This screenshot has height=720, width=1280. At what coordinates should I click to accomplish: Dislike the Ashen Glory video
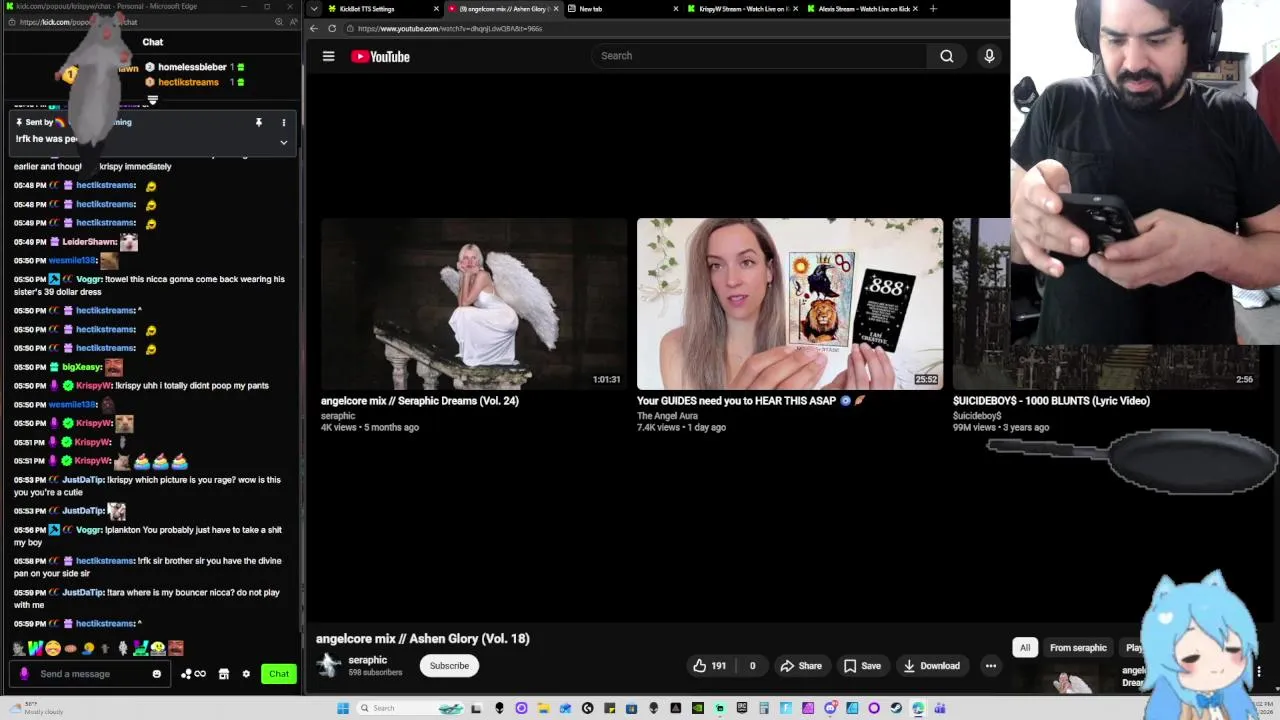click(752, 666)
